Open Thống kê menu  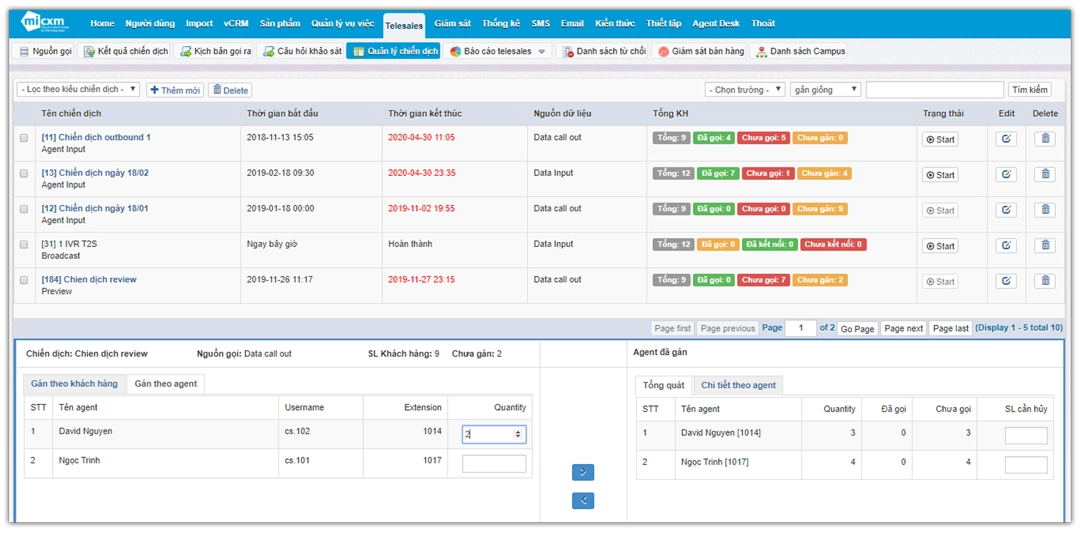click(501, 23)
